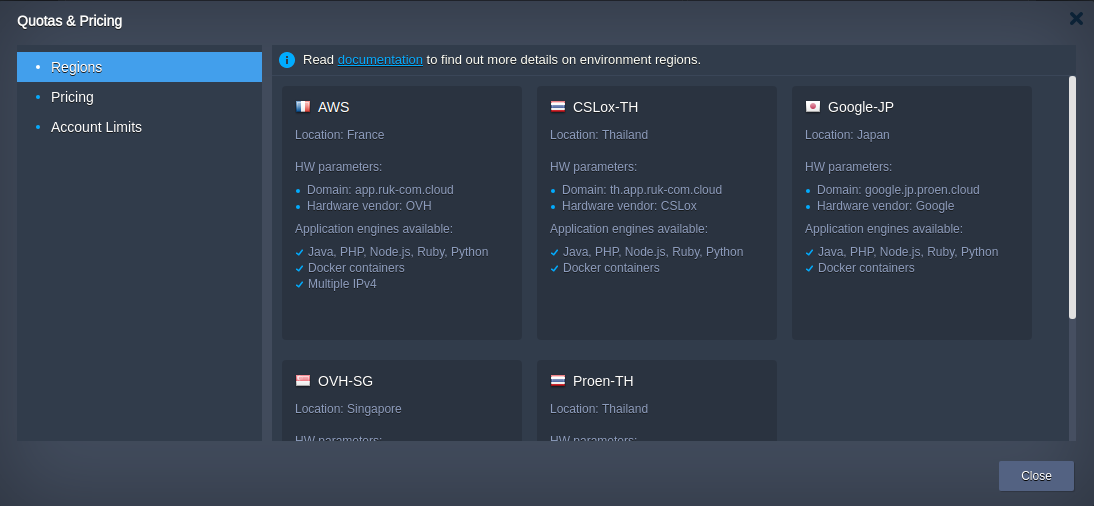The height and width of the screenshot is (506, 1094).
Task: Click engines list 'Java, PHP...' in CSLox-TH card
Action: tap(653, 252)
